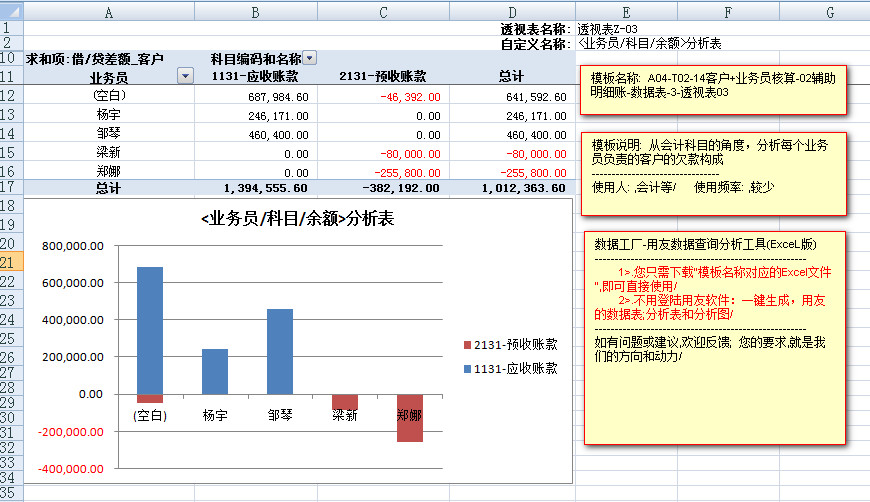The width and height of the screenshot is (870, 502).
Task: Select the blue (空白) bar in the chart
Action: [x=150, y=330]
